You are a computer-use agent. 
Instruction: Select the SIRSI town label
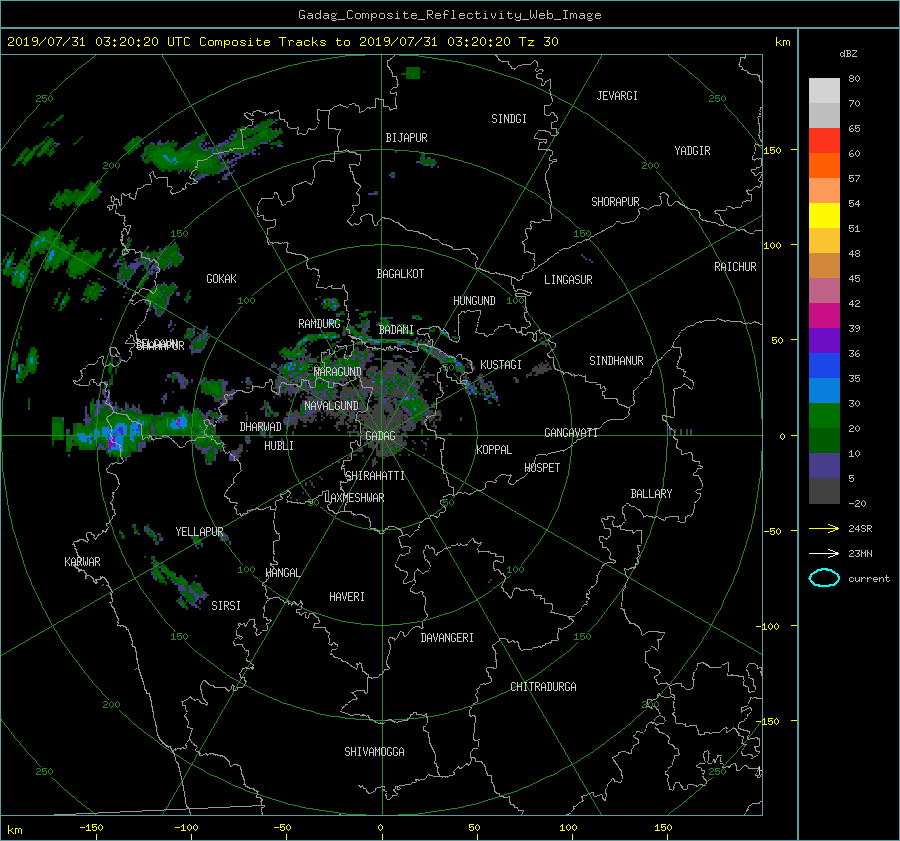226,606
